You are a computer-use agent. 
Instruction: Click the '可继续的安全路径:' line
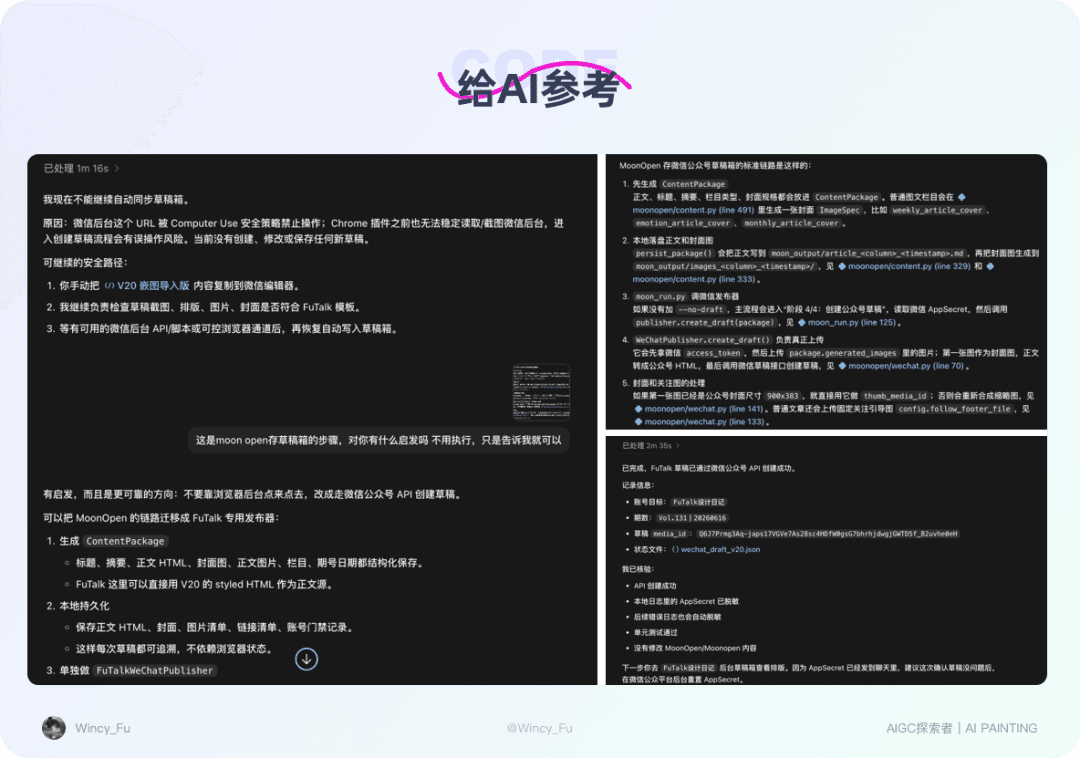[85, 262]
